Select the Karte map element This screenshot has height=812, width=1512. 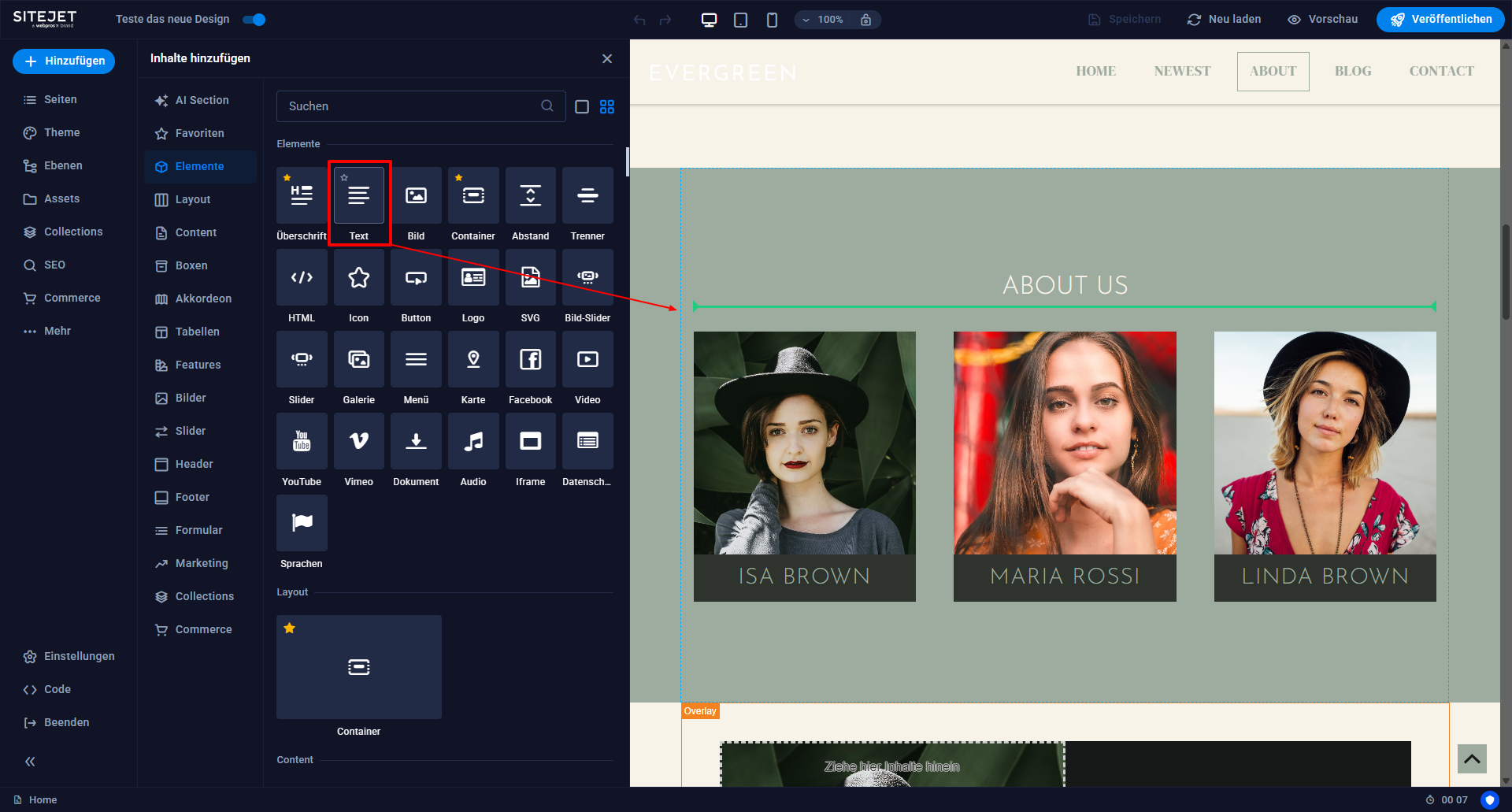click(x=473, y=359)
